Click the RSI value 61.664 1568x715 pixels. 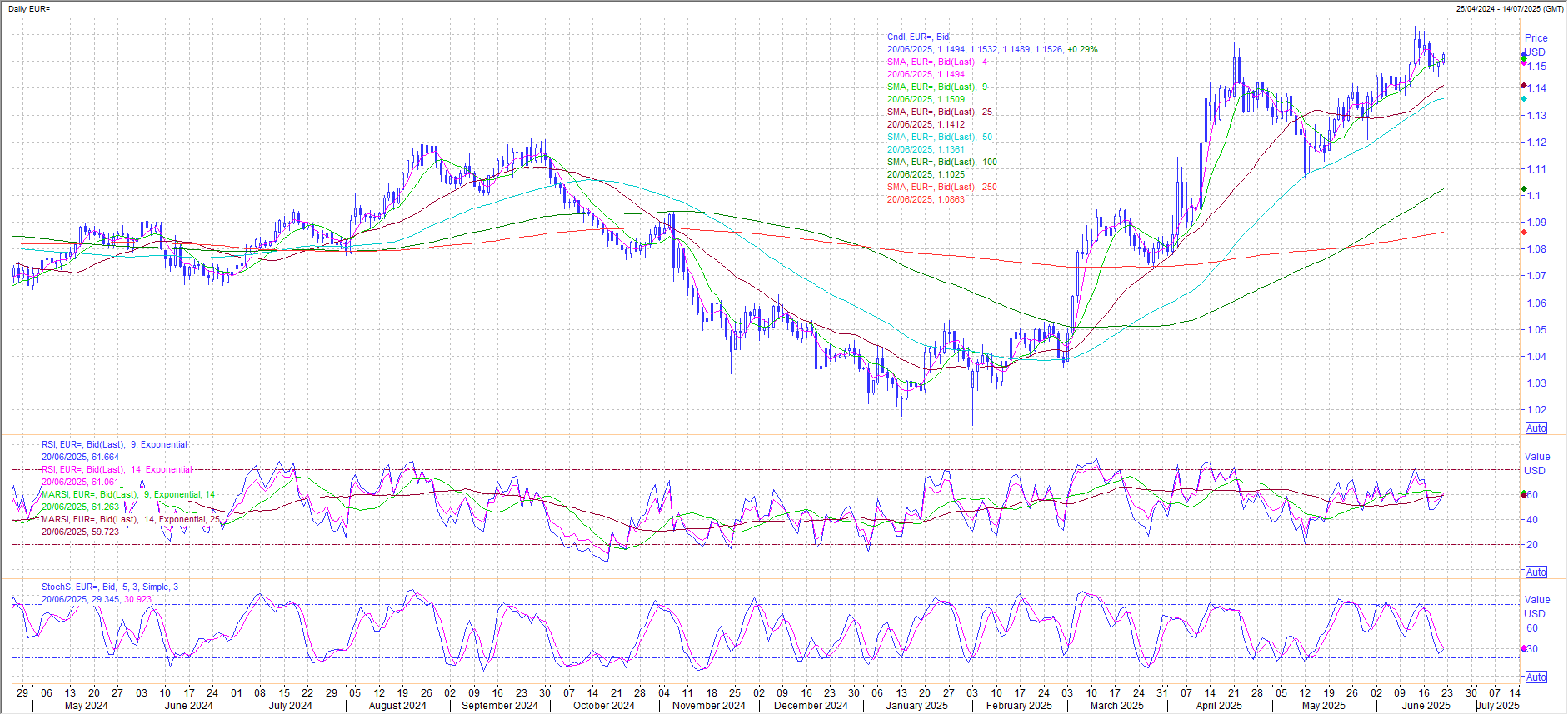pyautogui.click(x=105, y=457)
